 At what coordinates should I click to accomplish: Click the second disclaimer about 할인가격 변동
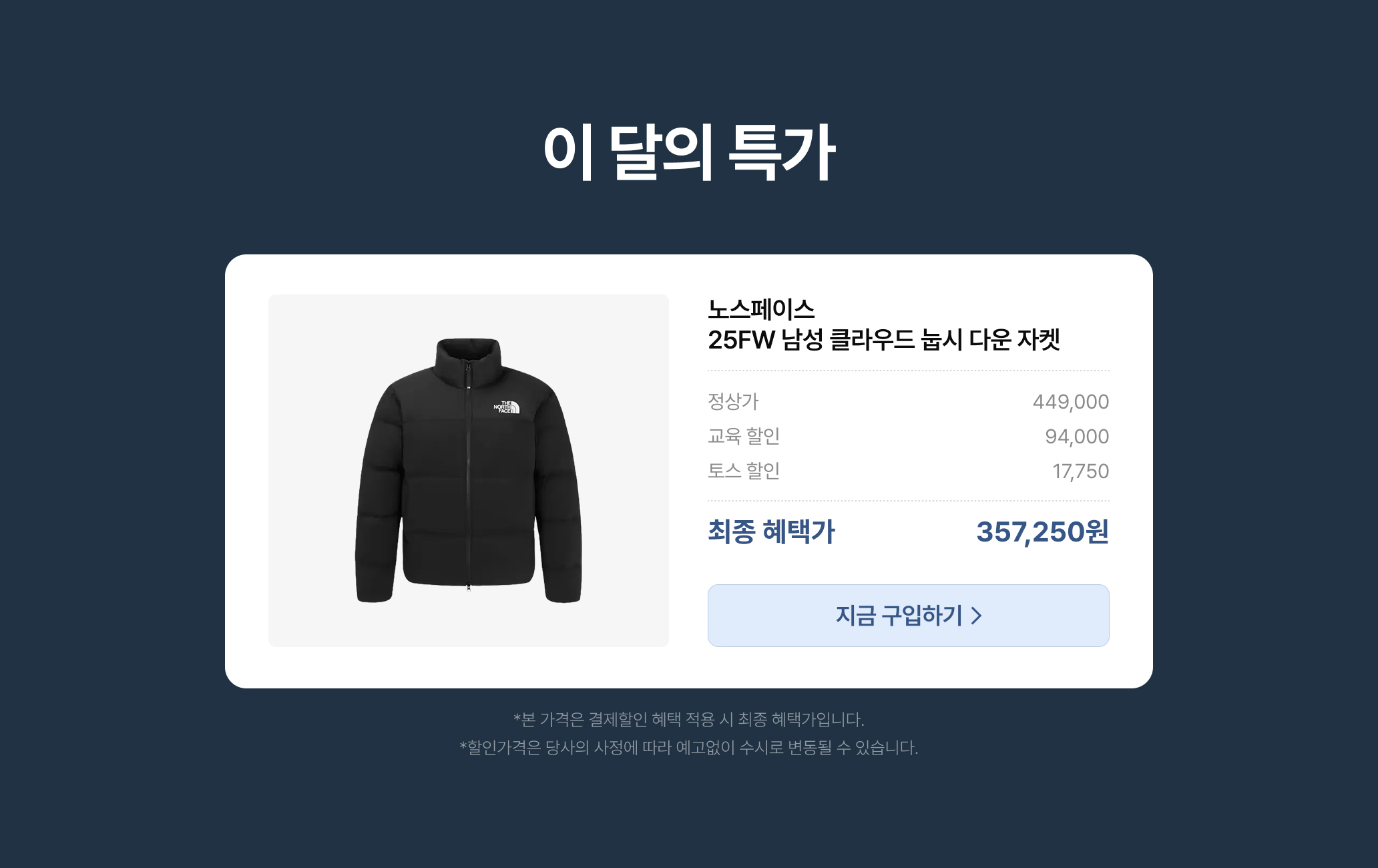pyautogui.click(x=689, y=747)
